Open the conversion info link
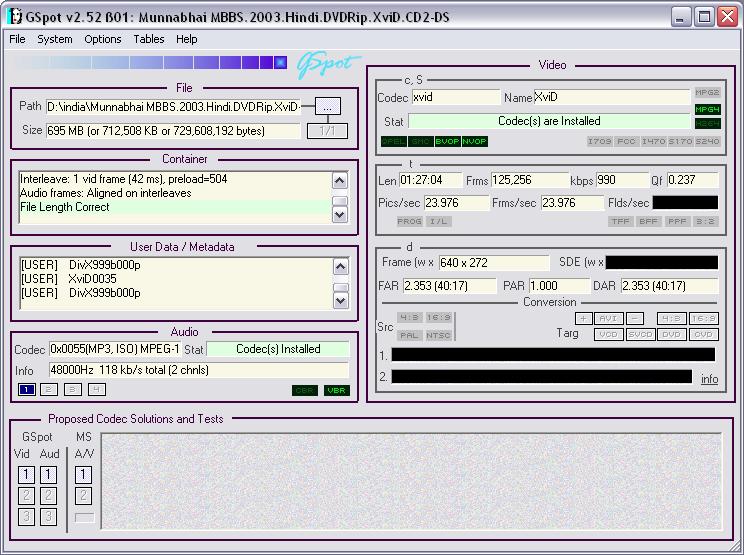 point(709,379)
